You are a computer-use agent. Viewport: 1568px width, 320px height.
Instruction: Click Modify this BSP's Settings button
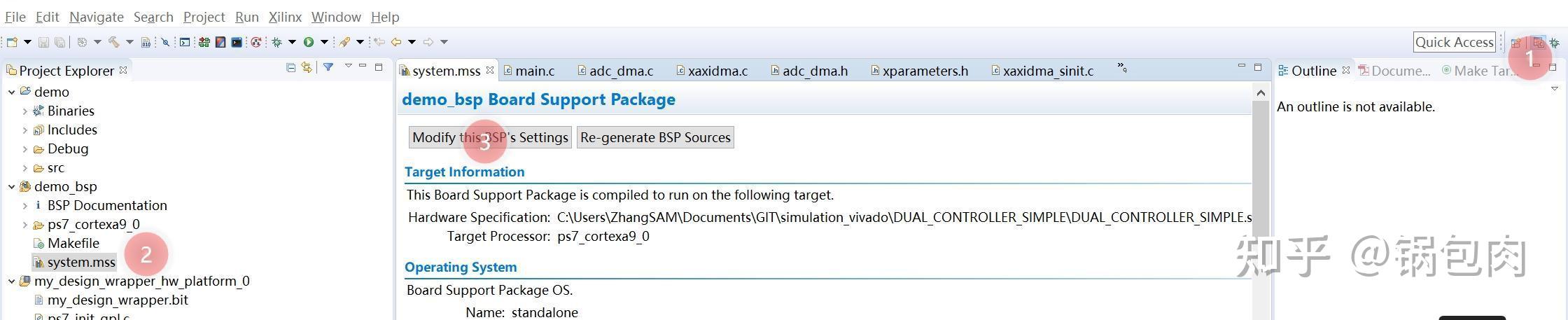[490, 137]
